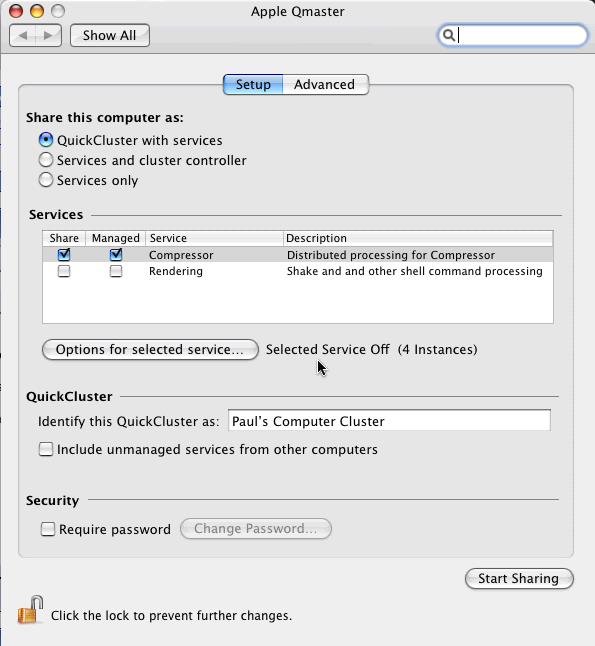Click the Change Password button
The height and width of the screenshot is (646, 595).
[256, 529]
